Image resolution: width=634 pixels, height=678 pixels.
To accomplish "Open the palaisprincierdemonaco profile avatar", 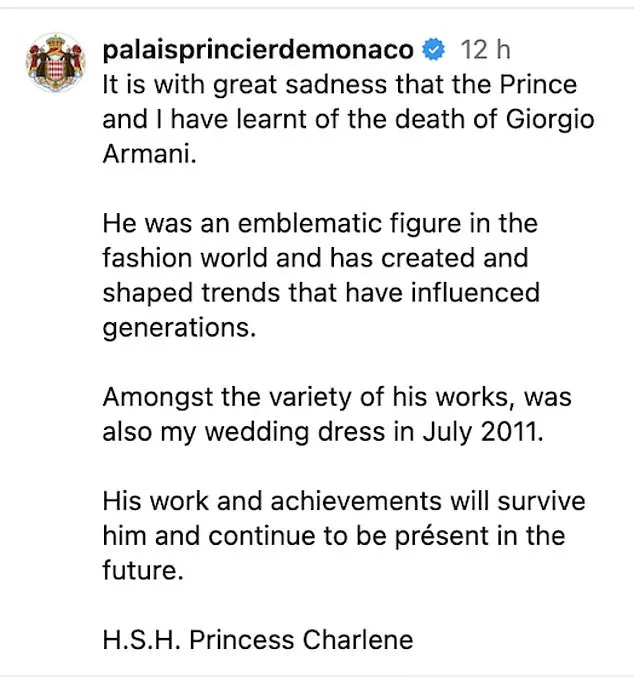I will (x=56, y=62).
